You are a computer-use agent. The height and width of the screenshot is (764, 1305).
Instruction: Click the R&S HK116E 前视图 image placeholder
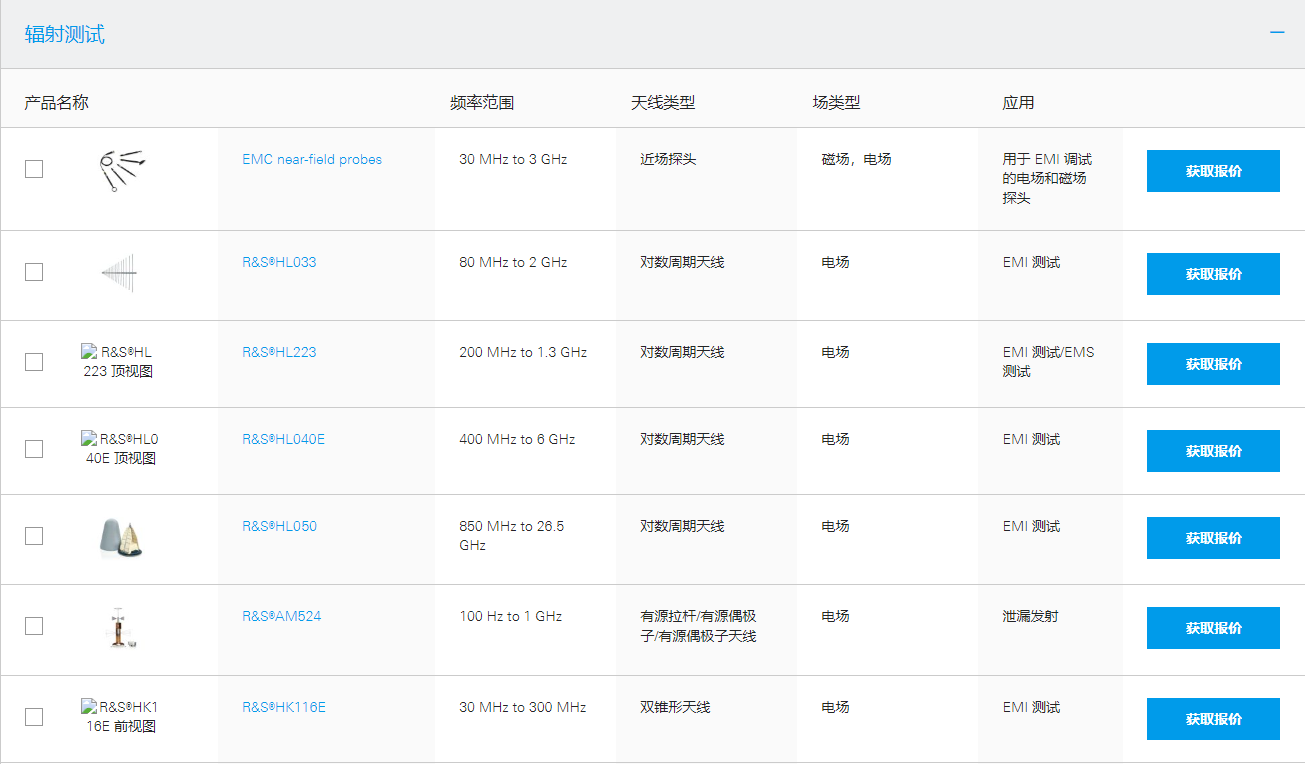click(118, 717)
